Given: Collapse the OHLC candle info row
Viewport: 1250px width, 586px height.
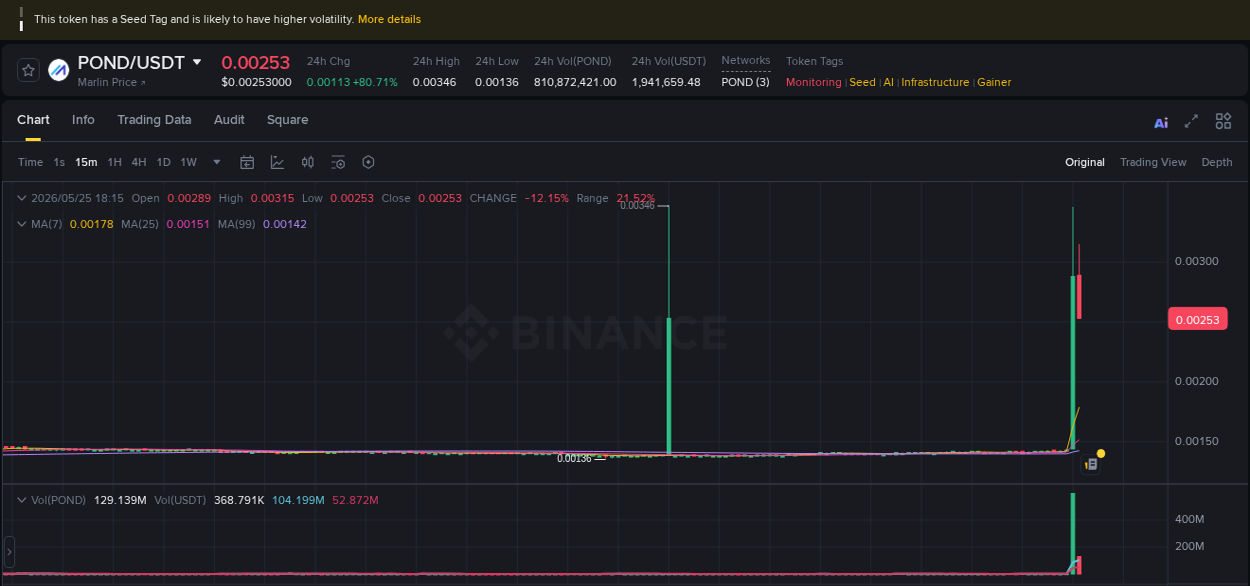Looking at the screenshot, I should tap(23, 198).
